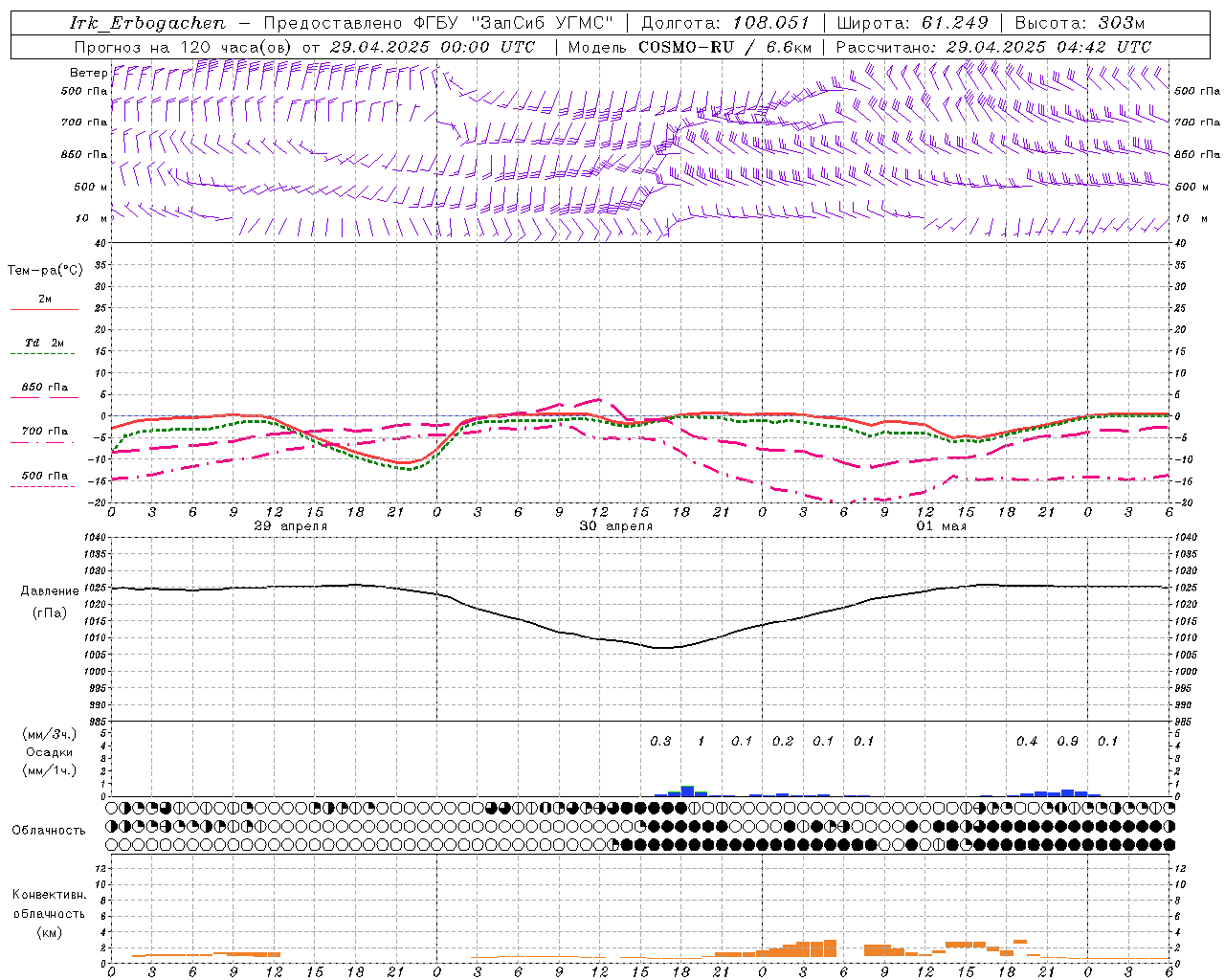Click the "10 м" wind level label on left

92,218
